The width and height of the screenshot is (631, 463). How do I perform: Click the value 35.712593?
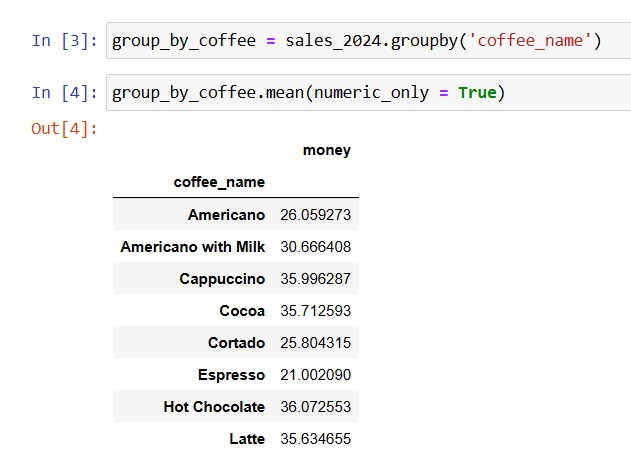pyautogui.click(x=316, y=311)
